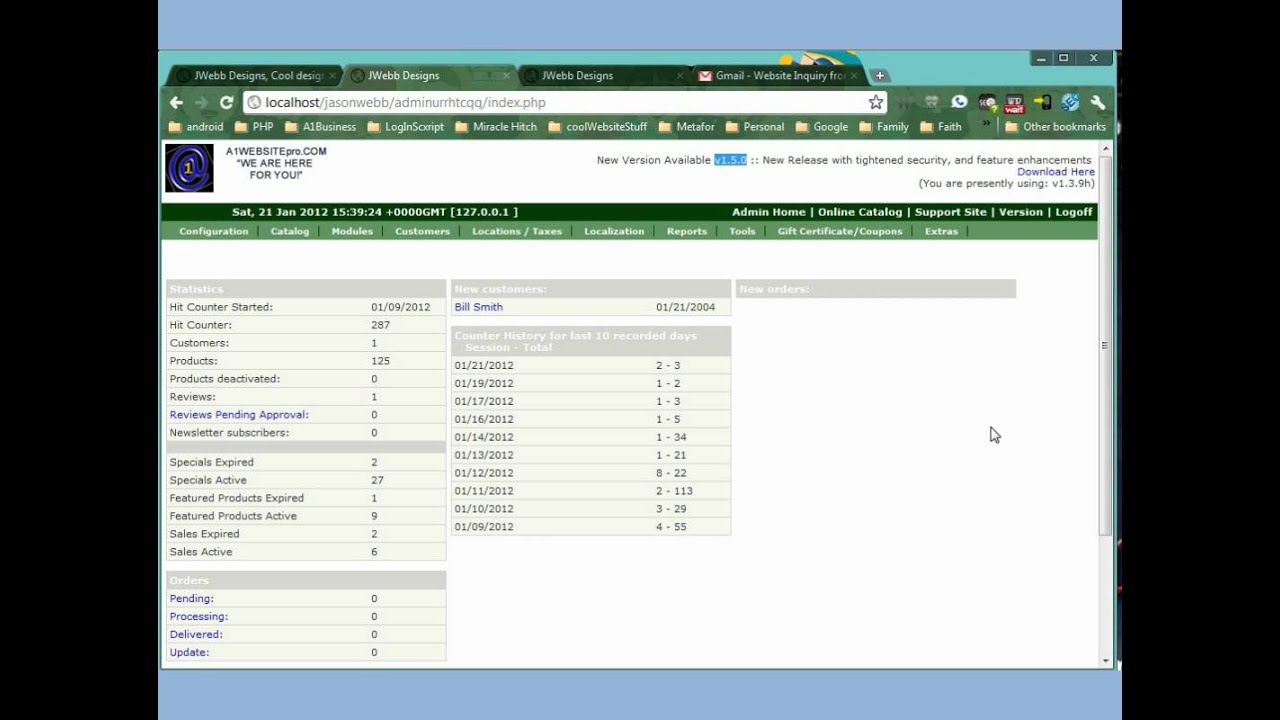This screenshot has height=720, width=1280.
Task: Click the Hit Counter value 287
Action: click(380, 325)
